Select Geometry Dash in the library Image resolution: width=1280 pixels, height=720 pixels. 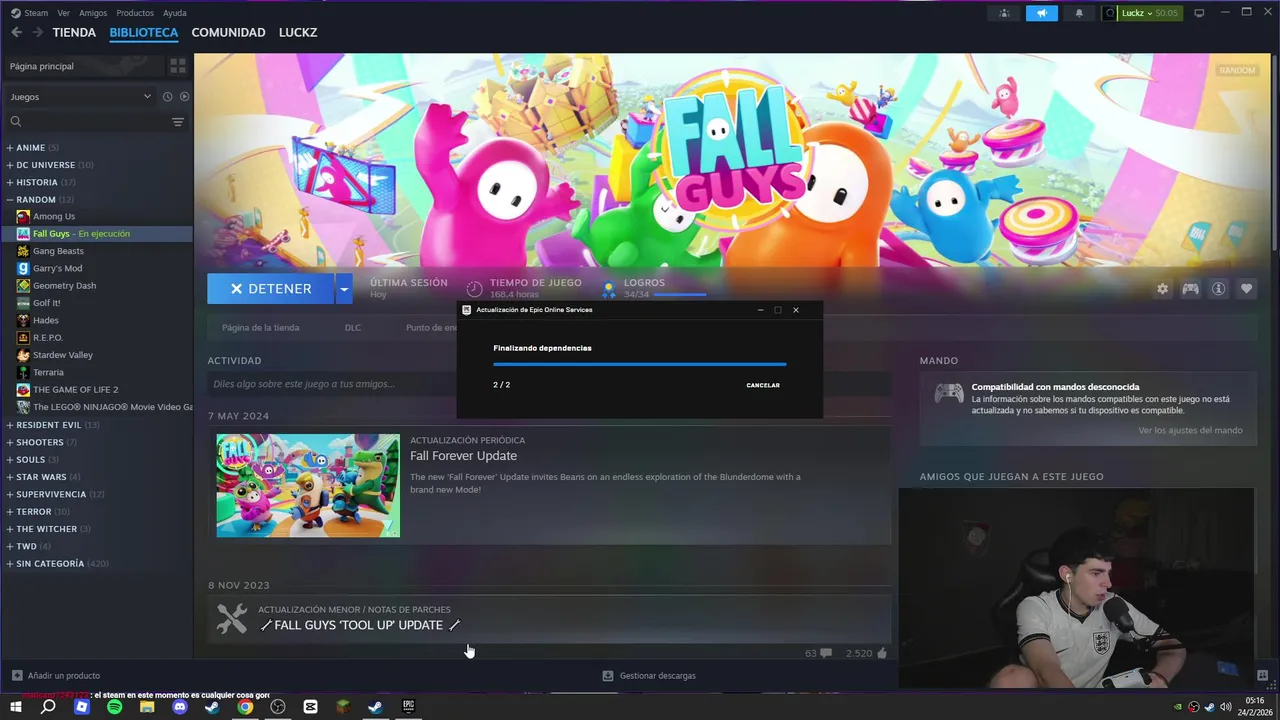[65, 286]
